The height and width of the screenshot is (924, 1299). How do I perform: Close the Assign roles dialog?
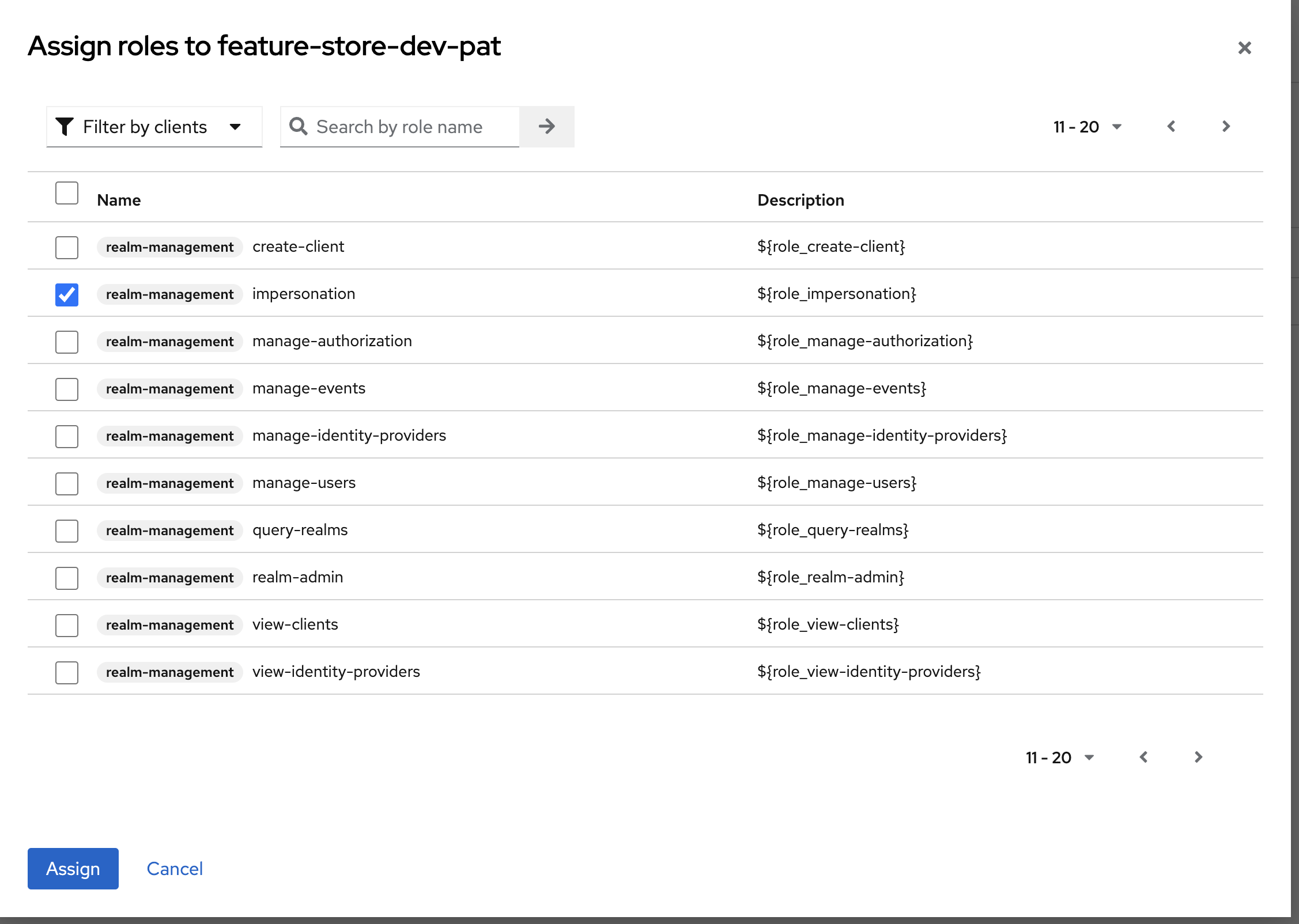(1244, 48)
